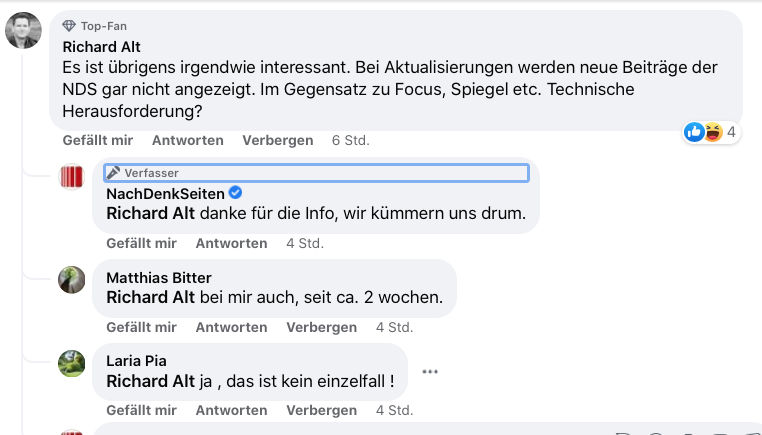Click the Verfasser microphone icon
The image size is (762, 435).
pyautogui.click(x=113, y=173)
